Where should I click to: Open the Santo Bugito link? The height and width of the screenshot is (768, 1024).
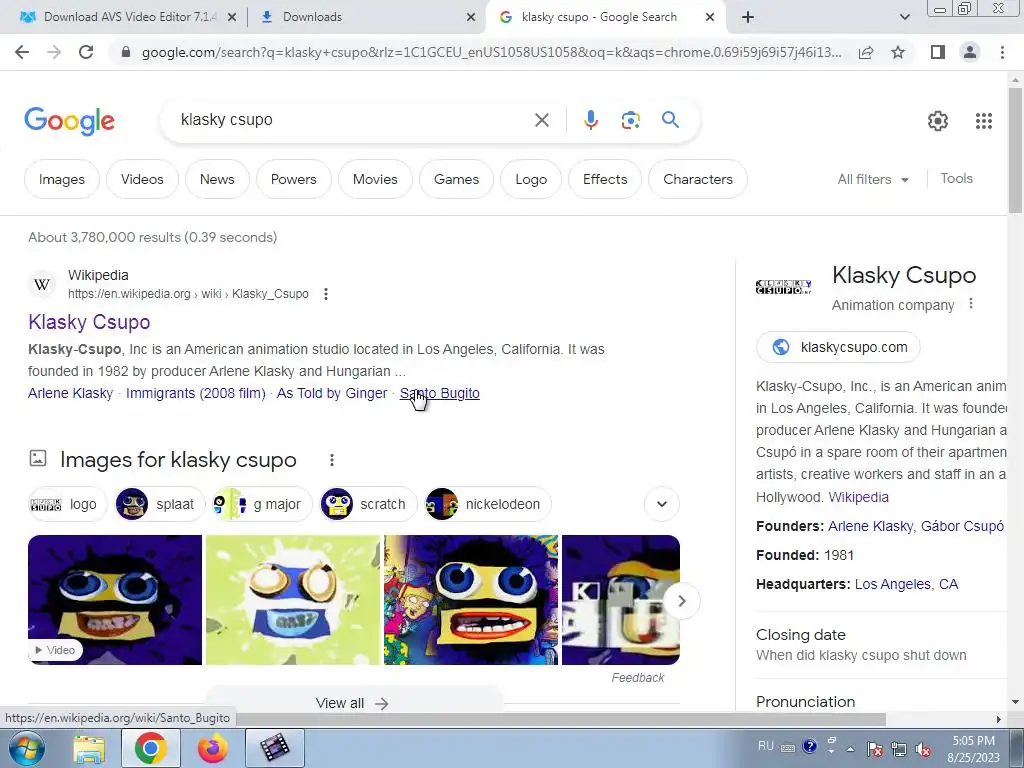(440, 393)
